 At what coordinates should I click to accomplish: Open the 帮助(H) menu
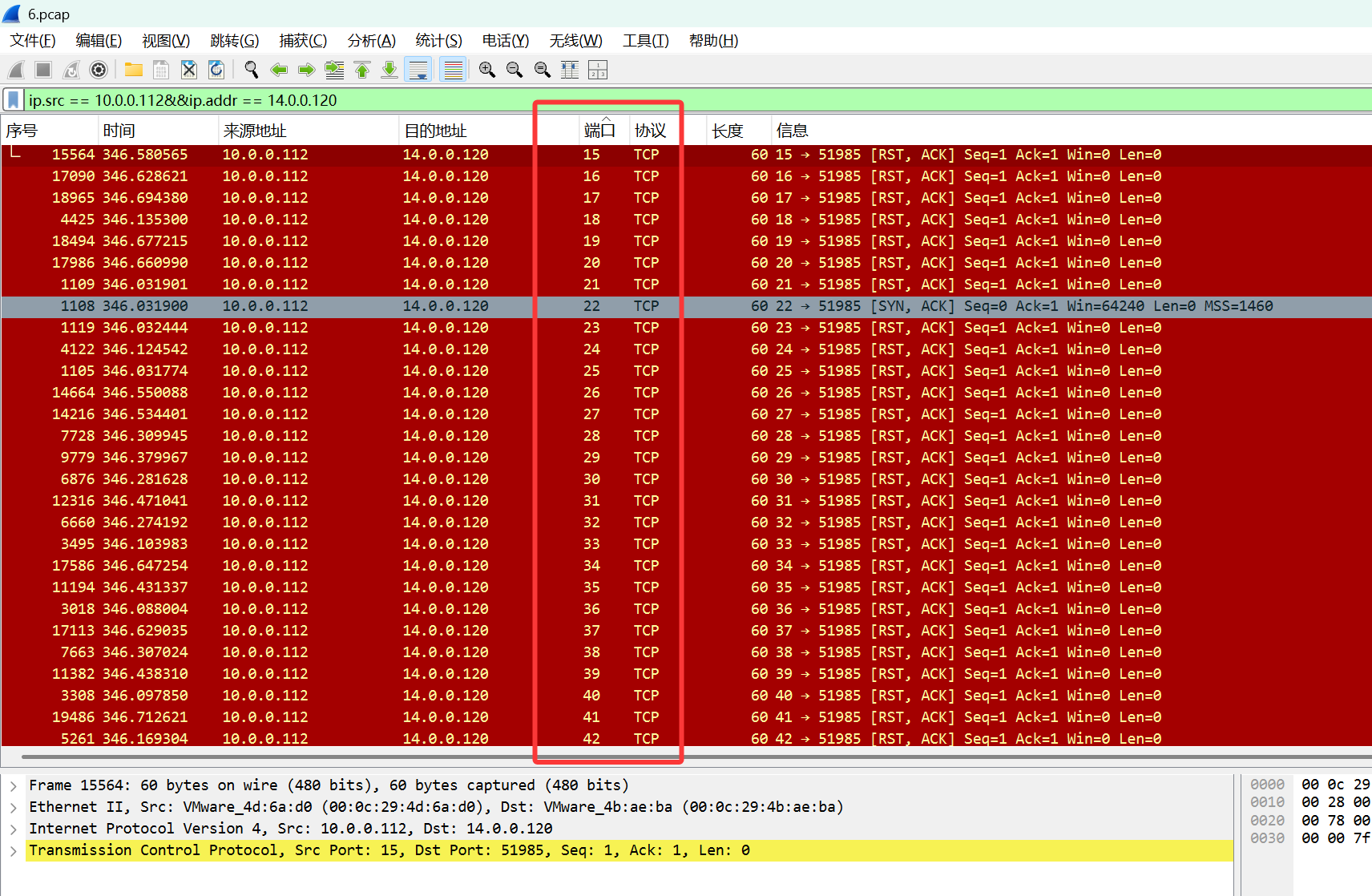pos(714,41)
